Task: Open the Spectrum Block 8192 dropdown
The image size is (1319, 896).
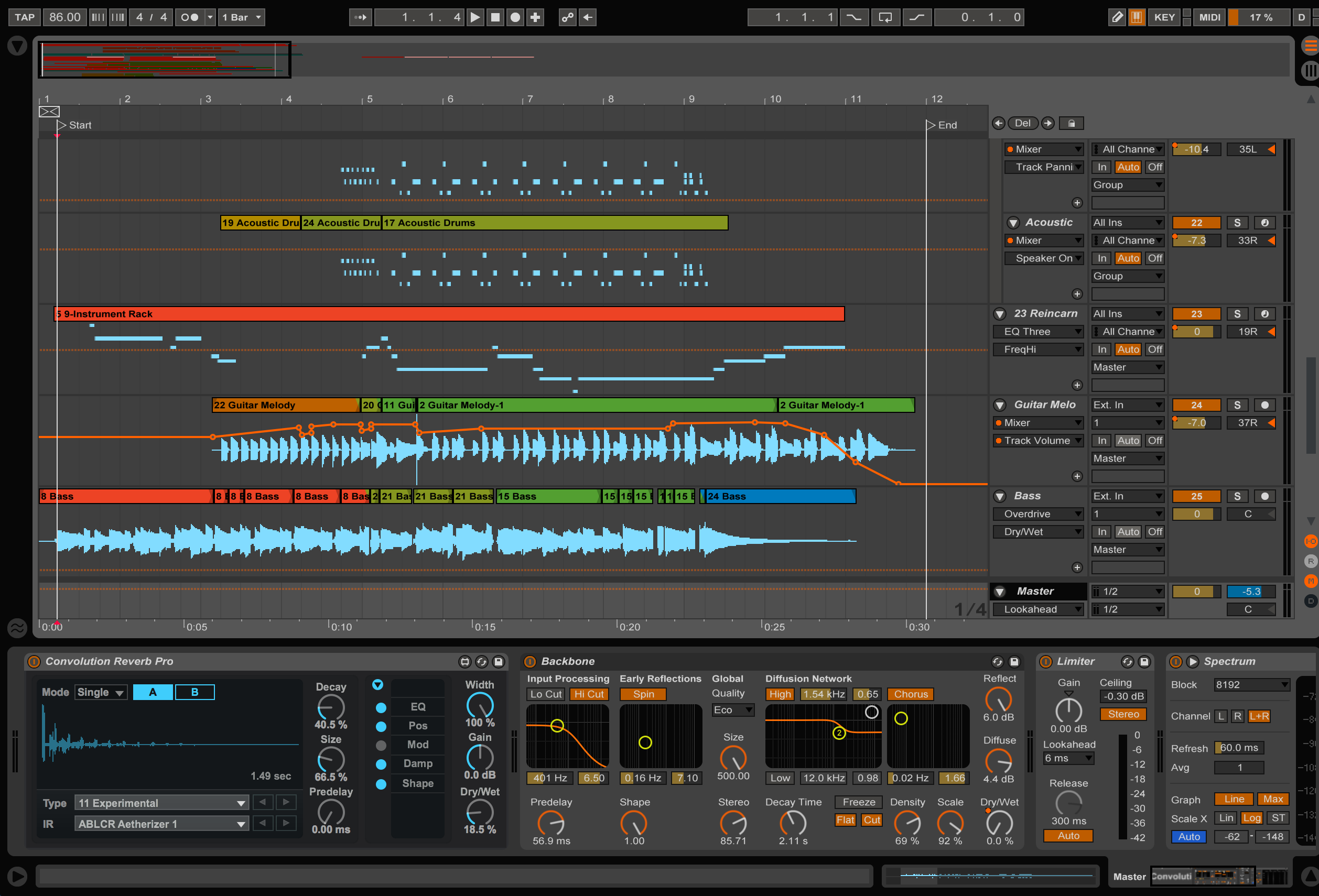Action: click(1251, 684)
